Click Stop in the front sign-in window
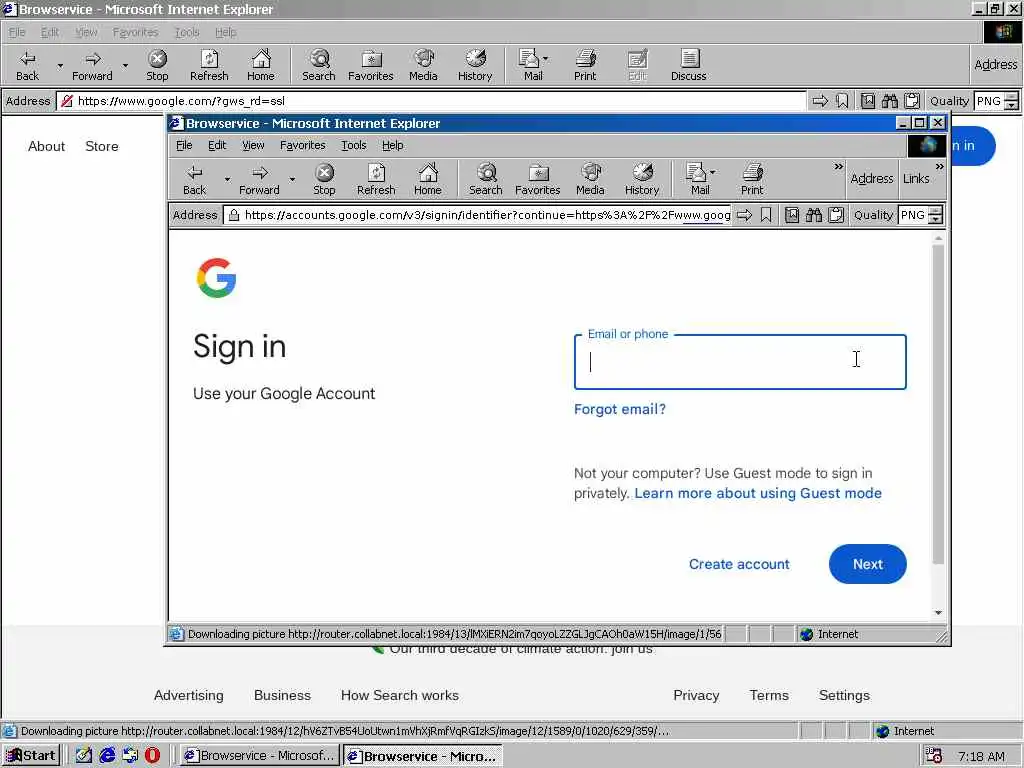 (324, 180)
